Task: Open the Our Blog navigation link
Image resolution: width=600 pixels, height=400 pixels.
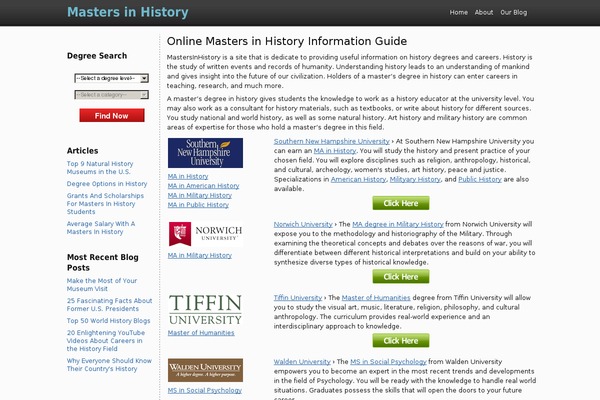Action: pyautogui.click(x=514, y=12)
